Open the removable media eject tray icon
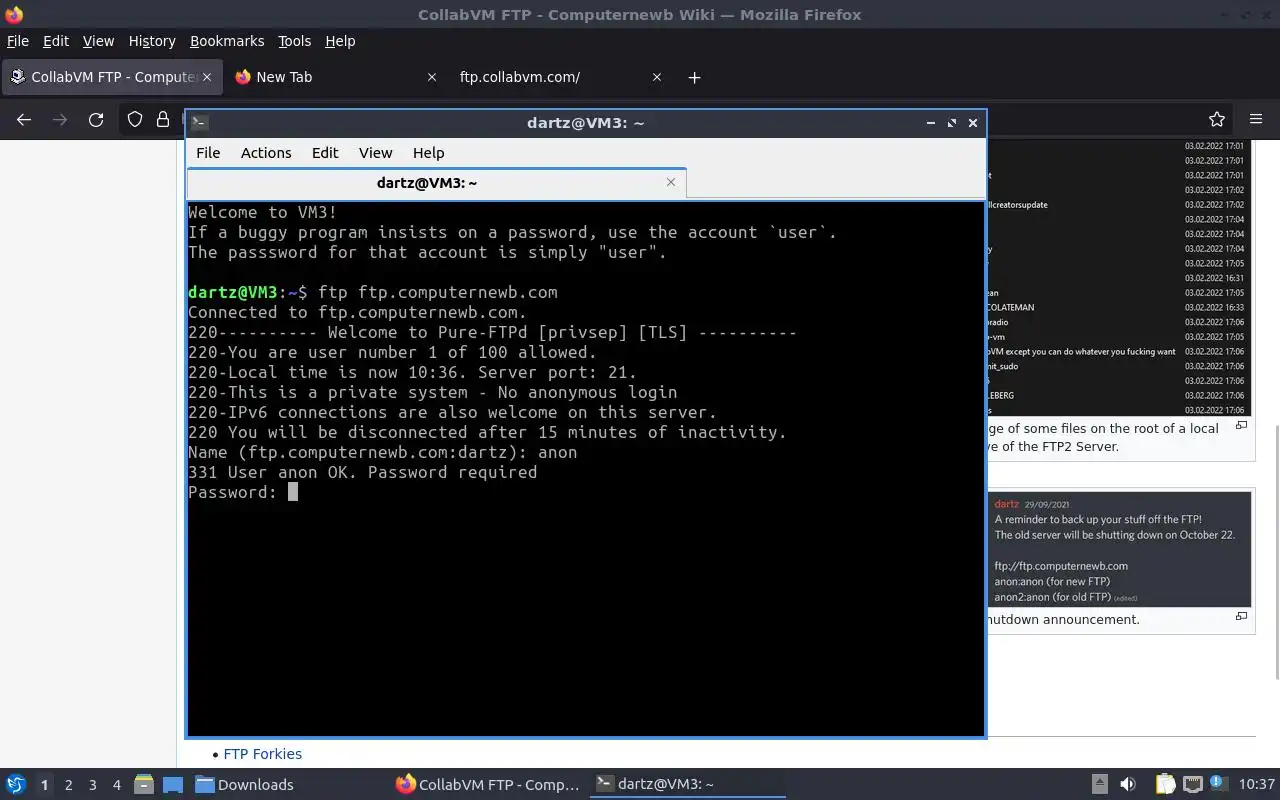 (x=1100, y=785)
